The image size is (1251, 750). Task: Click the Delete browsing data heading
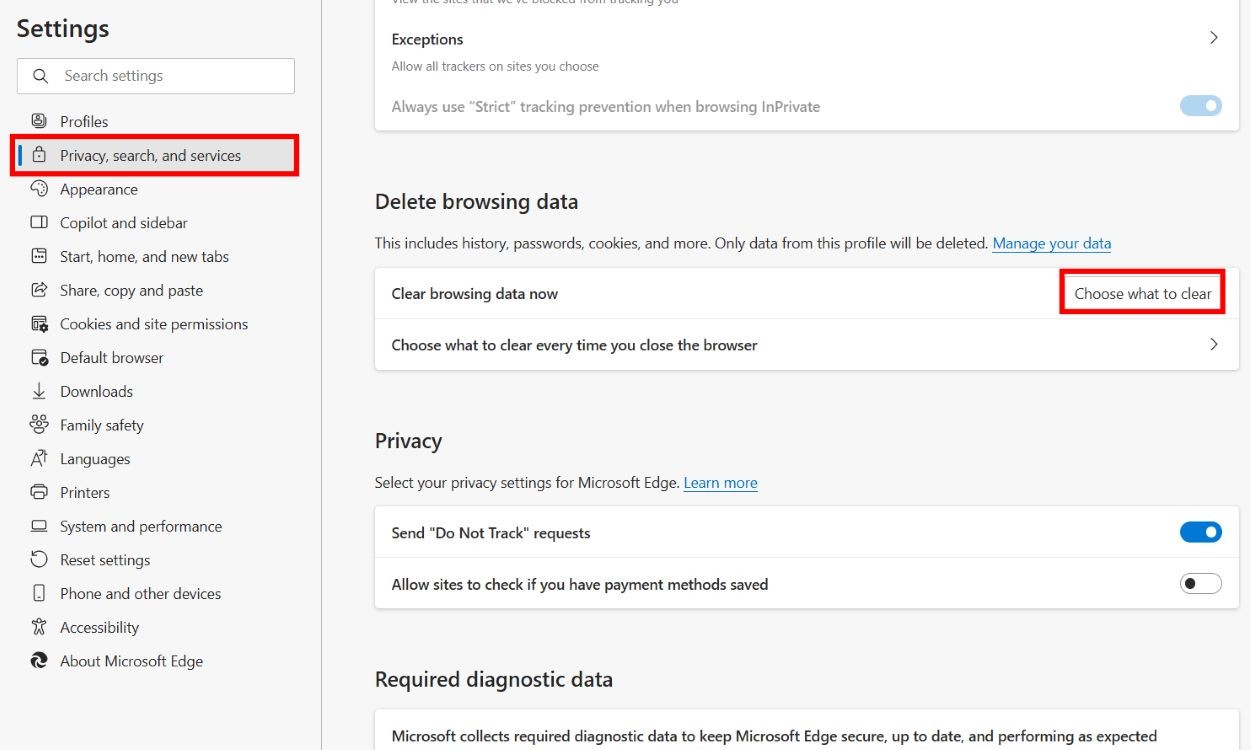coord(476,201)
